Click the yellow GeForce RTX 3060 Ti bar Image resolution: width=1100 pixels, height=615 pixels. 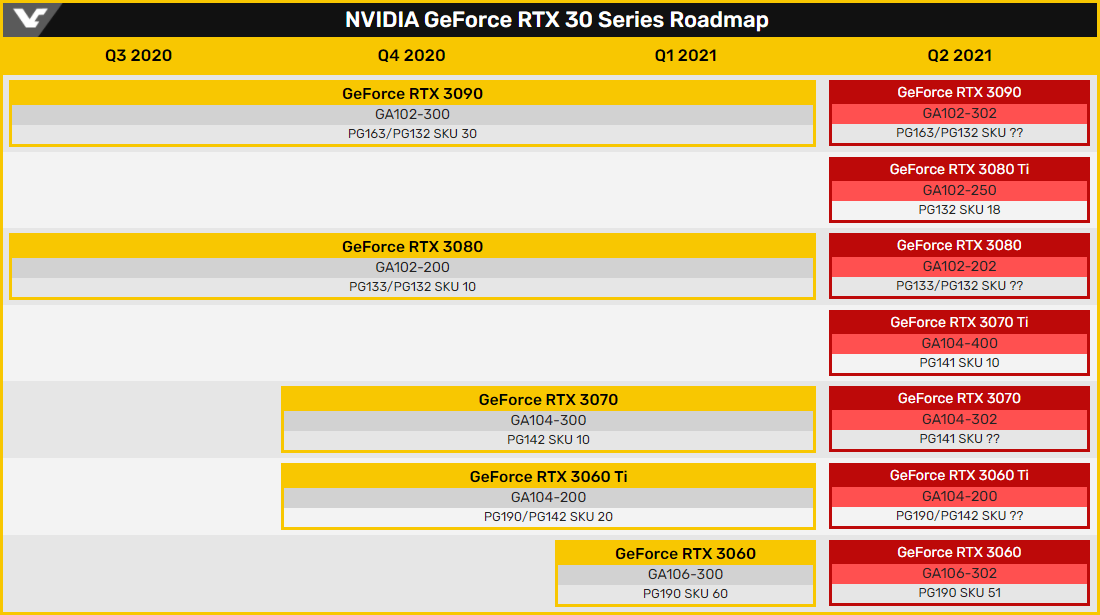(548, 477)
